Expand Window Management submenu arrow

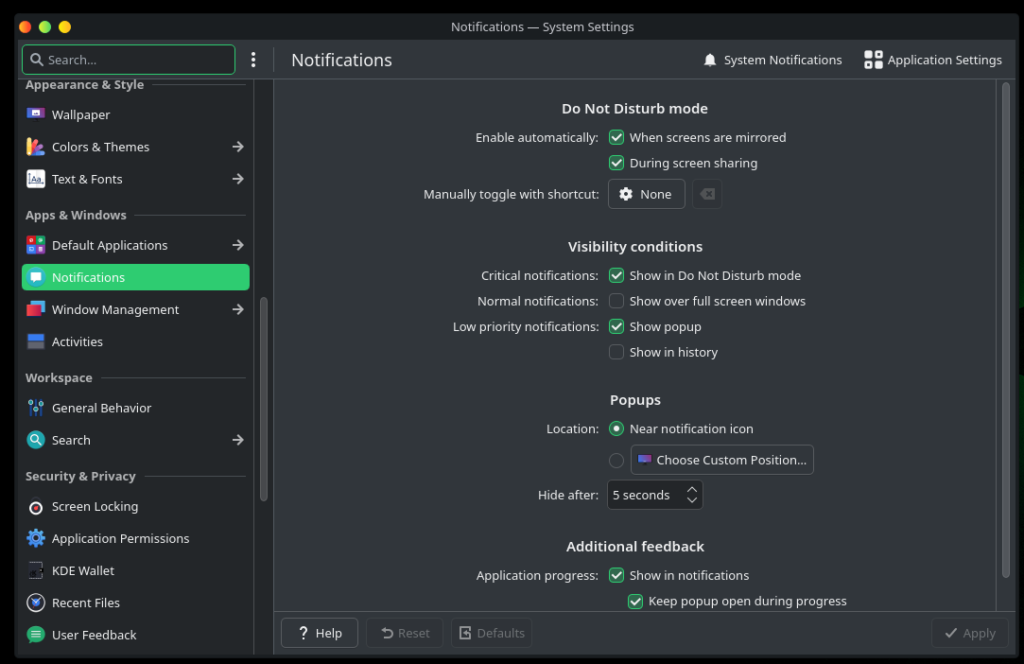pyautogui.click(x=238, y=310)
